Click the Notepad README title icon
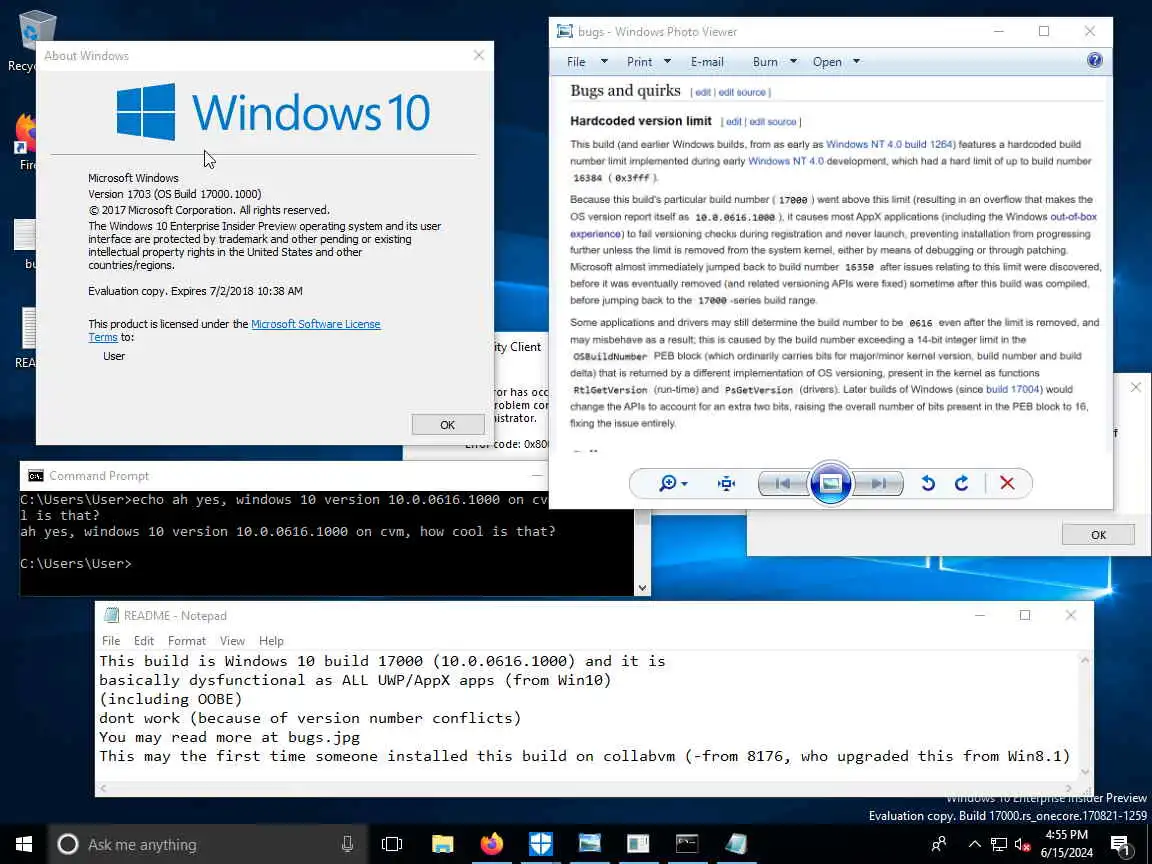This screenshot has height=864, width=1152. point(112,615)
